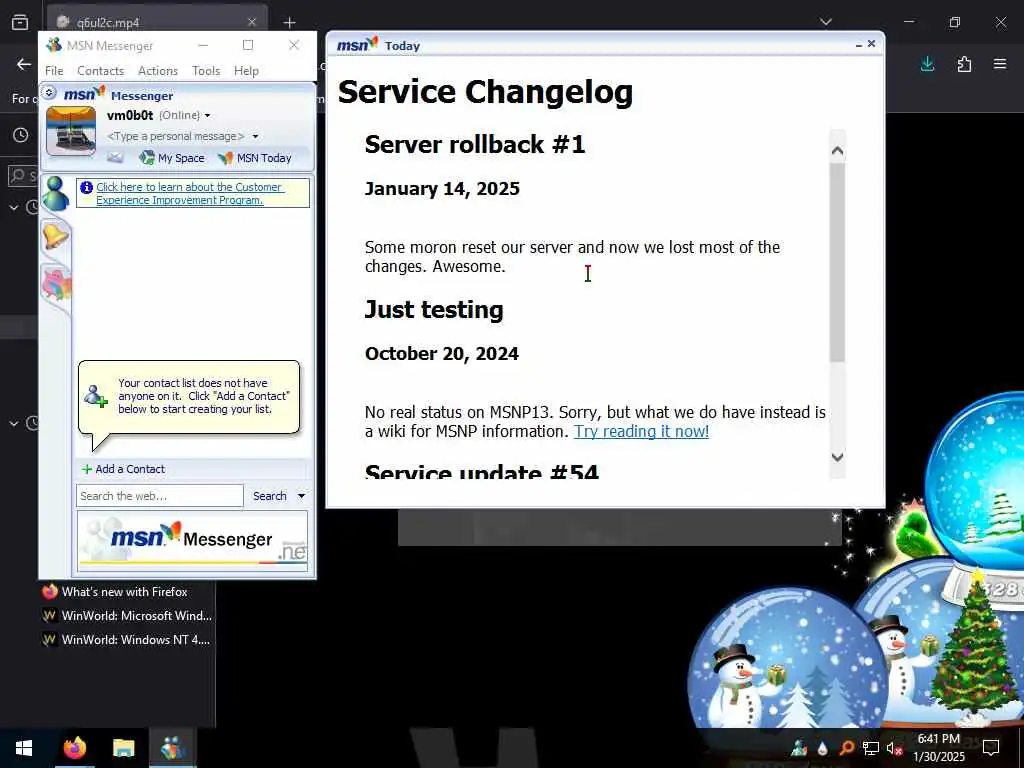Open the Windows Start menu
Screen dimensions: 1024x768
(24, 748)
